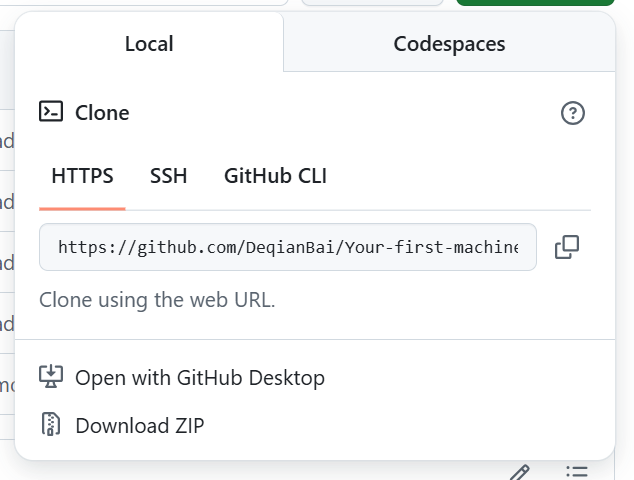Click the search field above the Local tab
Viewport: 634px width, 480px height.
pyautogui.click(x=144, y=2)
